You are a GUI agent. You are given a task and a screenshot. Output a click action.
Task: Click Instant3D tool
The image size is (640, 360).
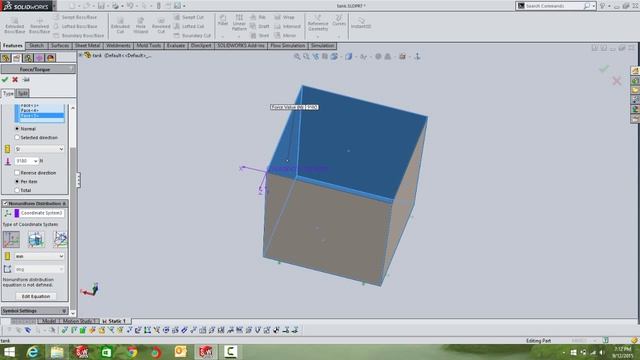click(x=361, y=23)
